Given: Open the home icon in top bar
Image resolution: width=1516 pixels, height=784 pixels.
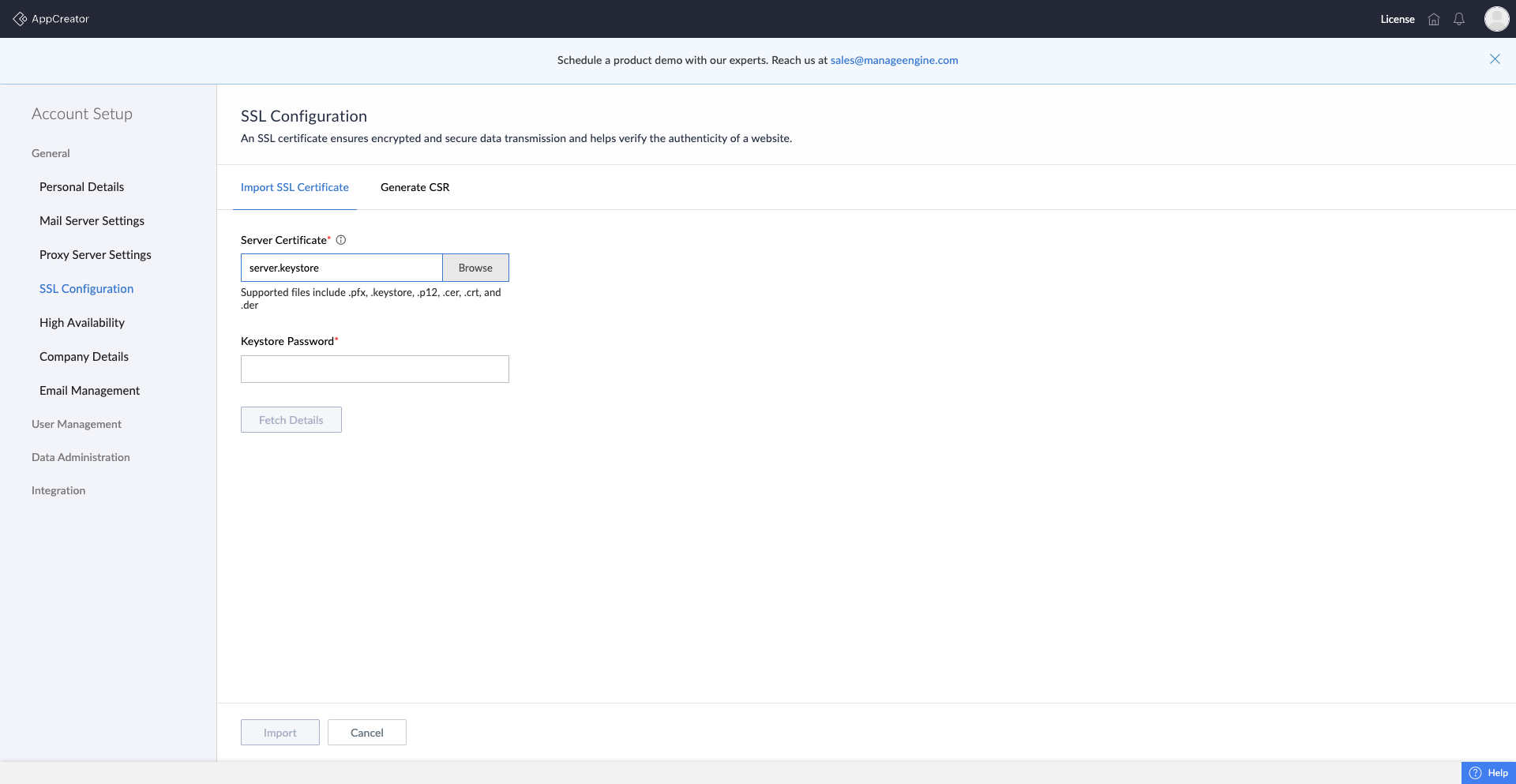Looking at the screenshot, I should click(1433, 19).
